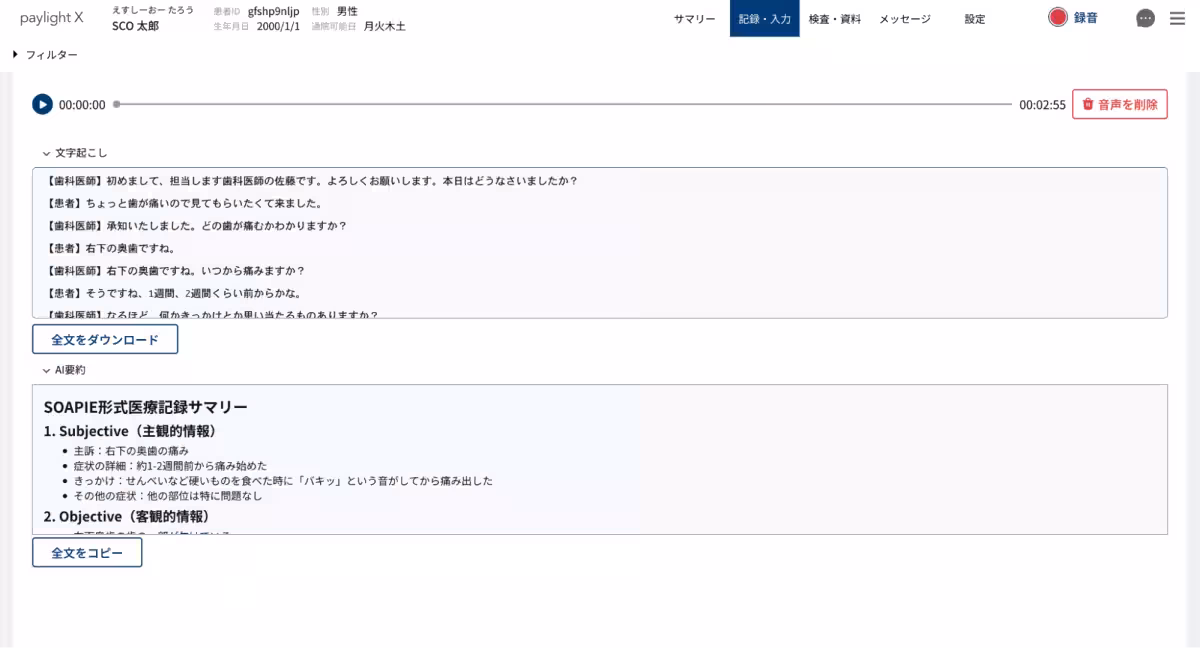
Task: Open the hamburger menu icon
Action: (x=1177, y=17)
